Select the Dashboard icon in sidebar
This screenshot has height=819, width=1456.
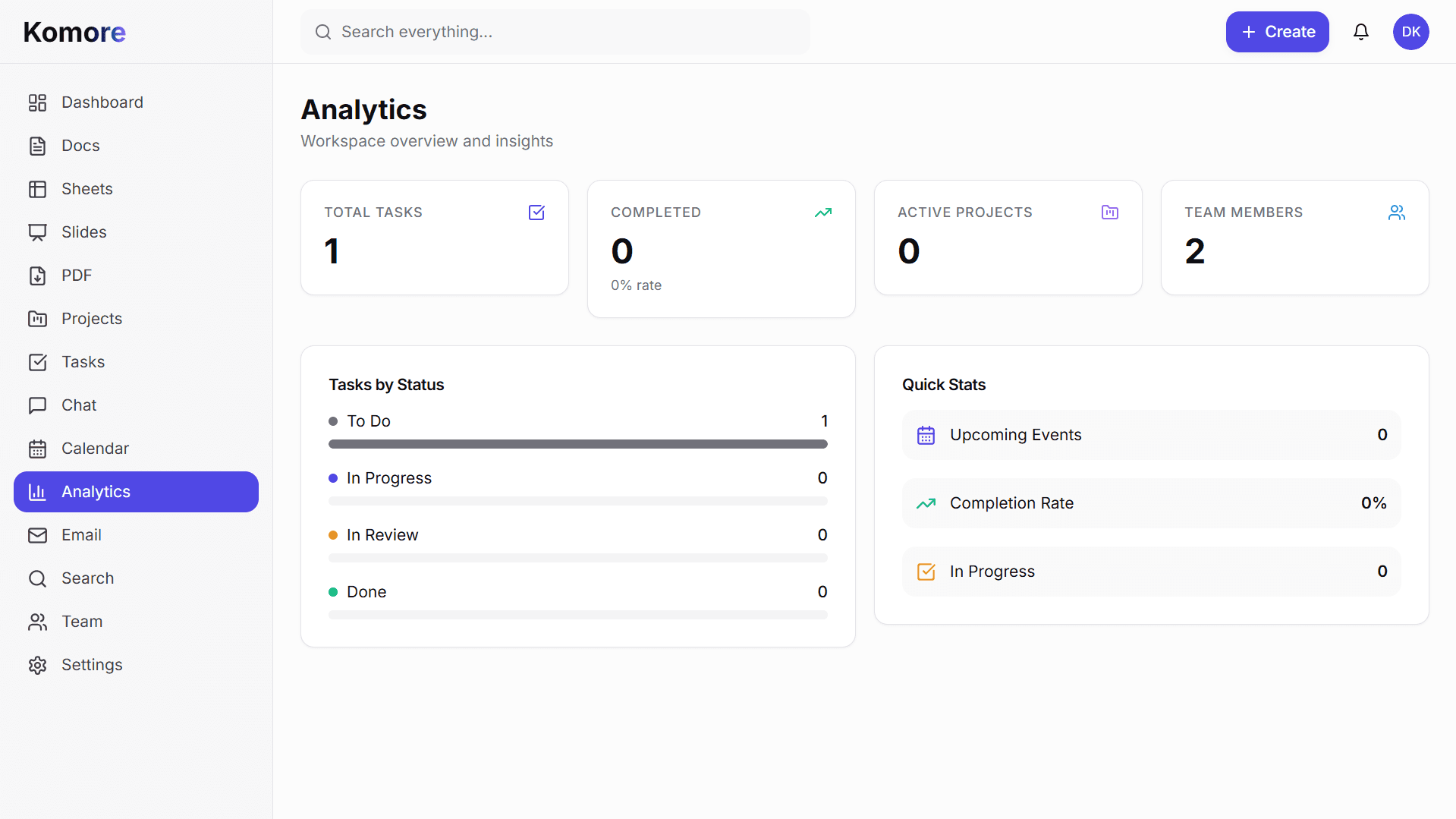tap(38, 102)
